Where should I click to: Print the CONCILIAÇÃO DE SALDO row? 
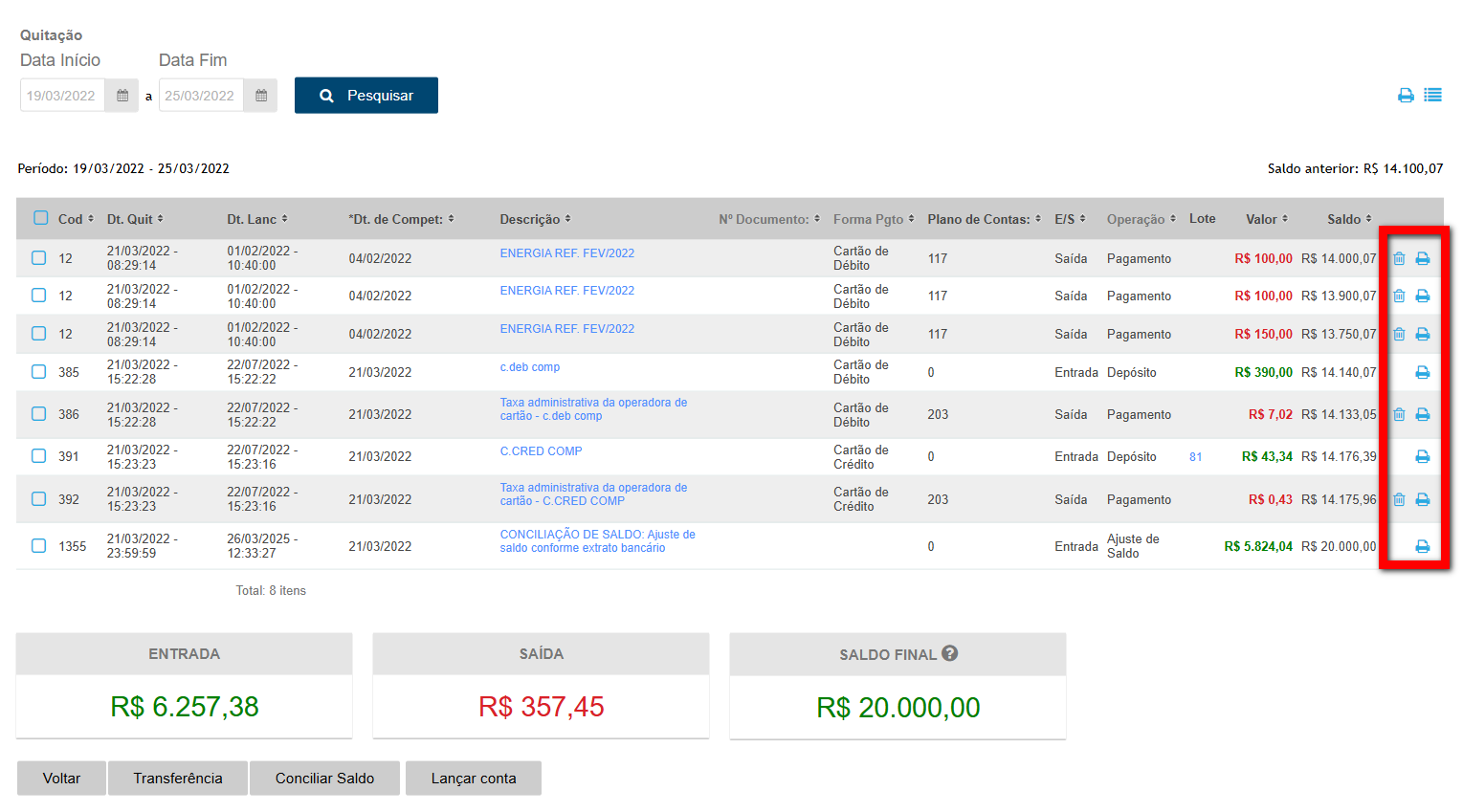click(1423, 547)
